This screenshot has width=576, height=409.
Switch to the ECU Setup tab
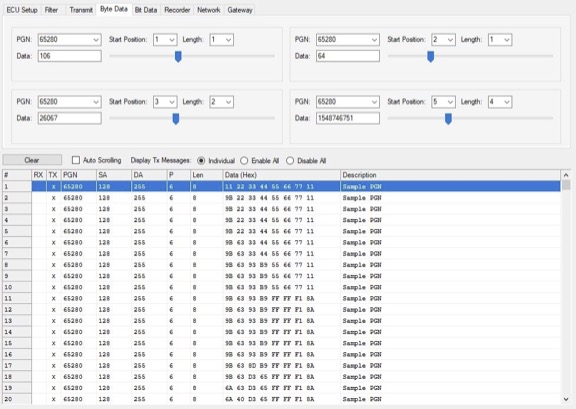[x=22, y=10]
